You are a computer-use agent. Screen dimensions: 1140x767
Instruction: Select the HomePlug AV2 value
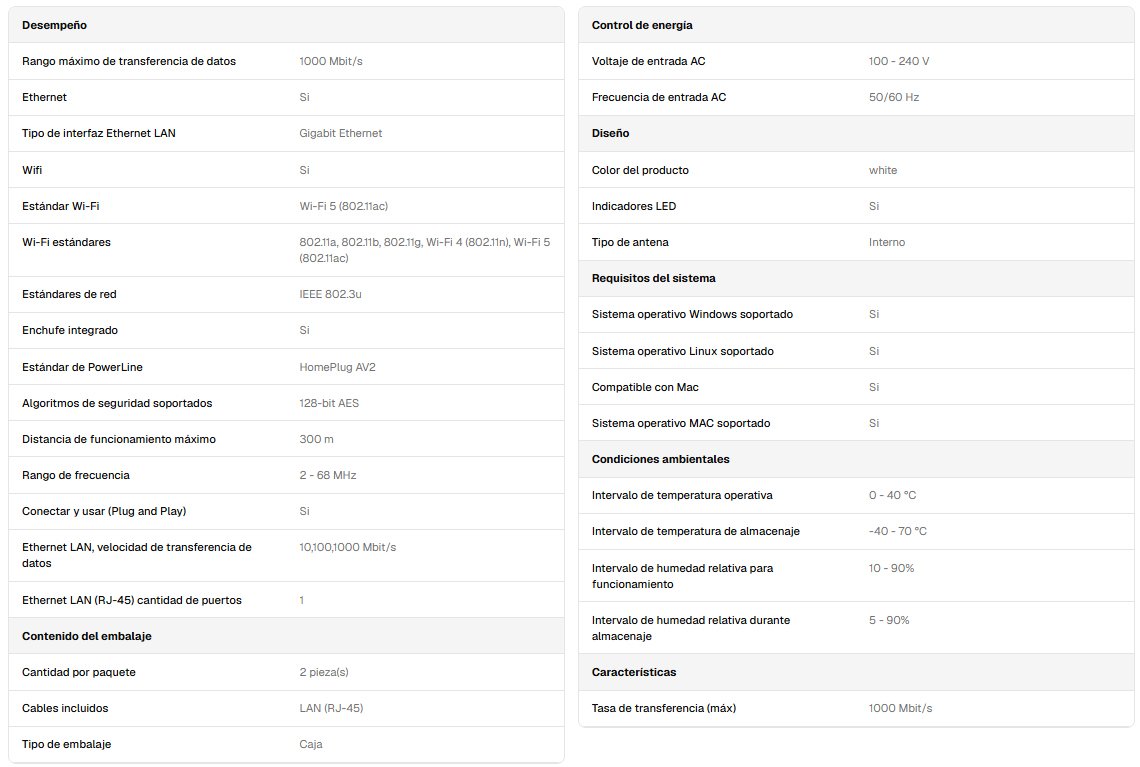337,368
